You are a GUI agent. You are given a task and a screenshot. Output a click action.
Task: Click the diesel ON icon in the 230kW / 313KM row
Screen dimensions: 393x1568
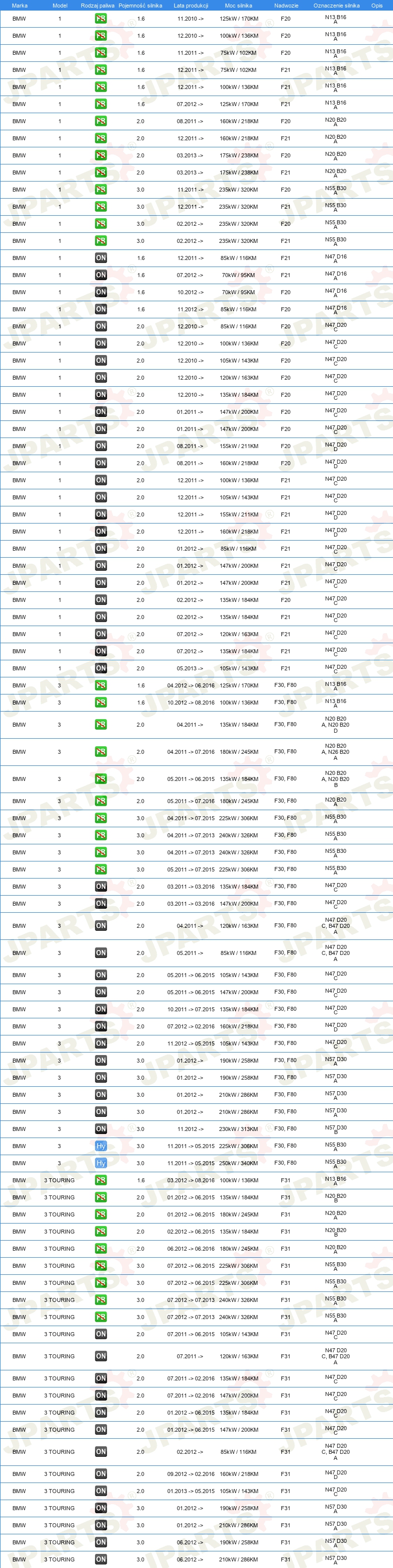tap(101, 1128)
